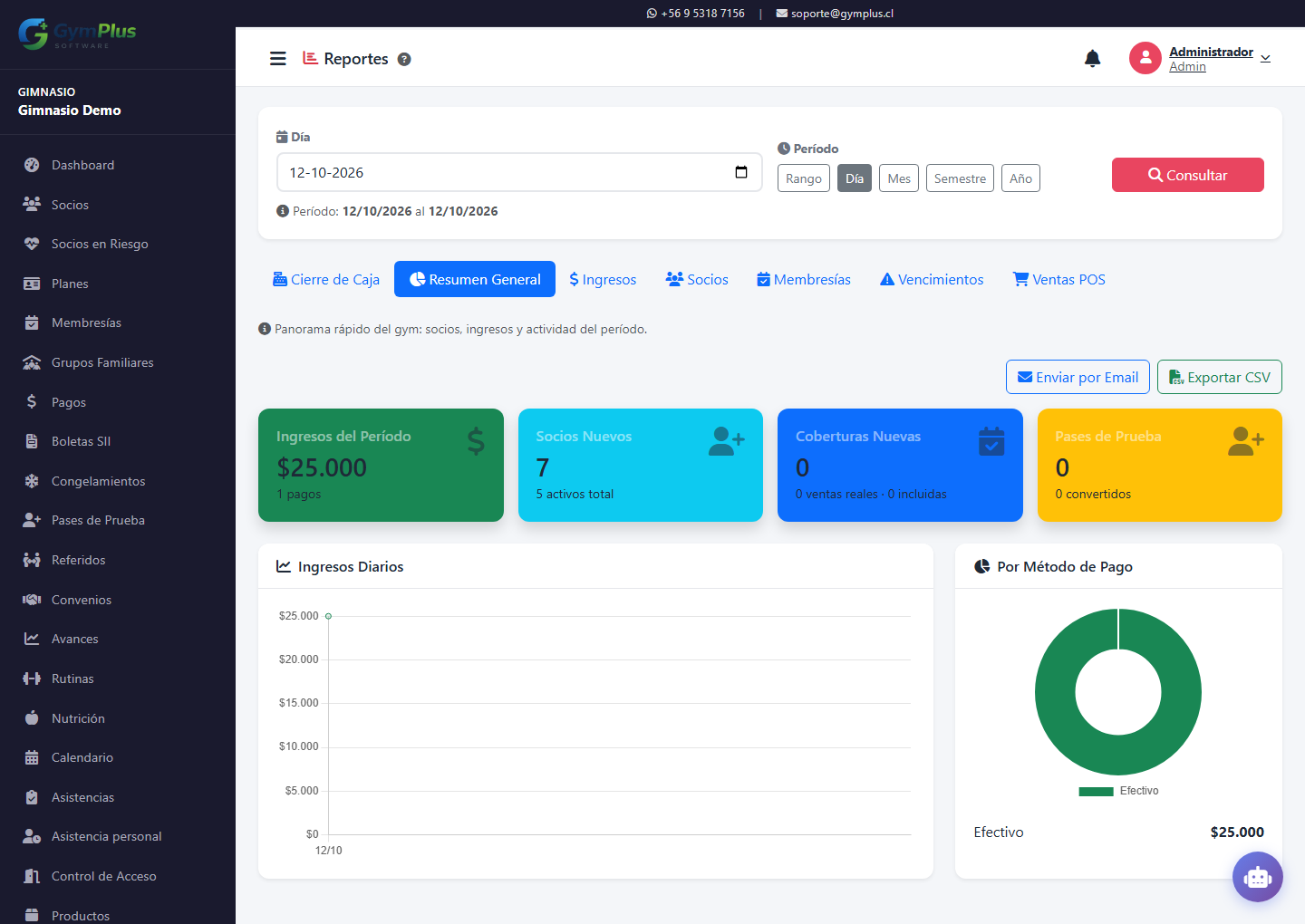Viewport: 1305px width, 924px height.
Task: Switch to the Cierre de Caja tab
Action: [326, 279]
